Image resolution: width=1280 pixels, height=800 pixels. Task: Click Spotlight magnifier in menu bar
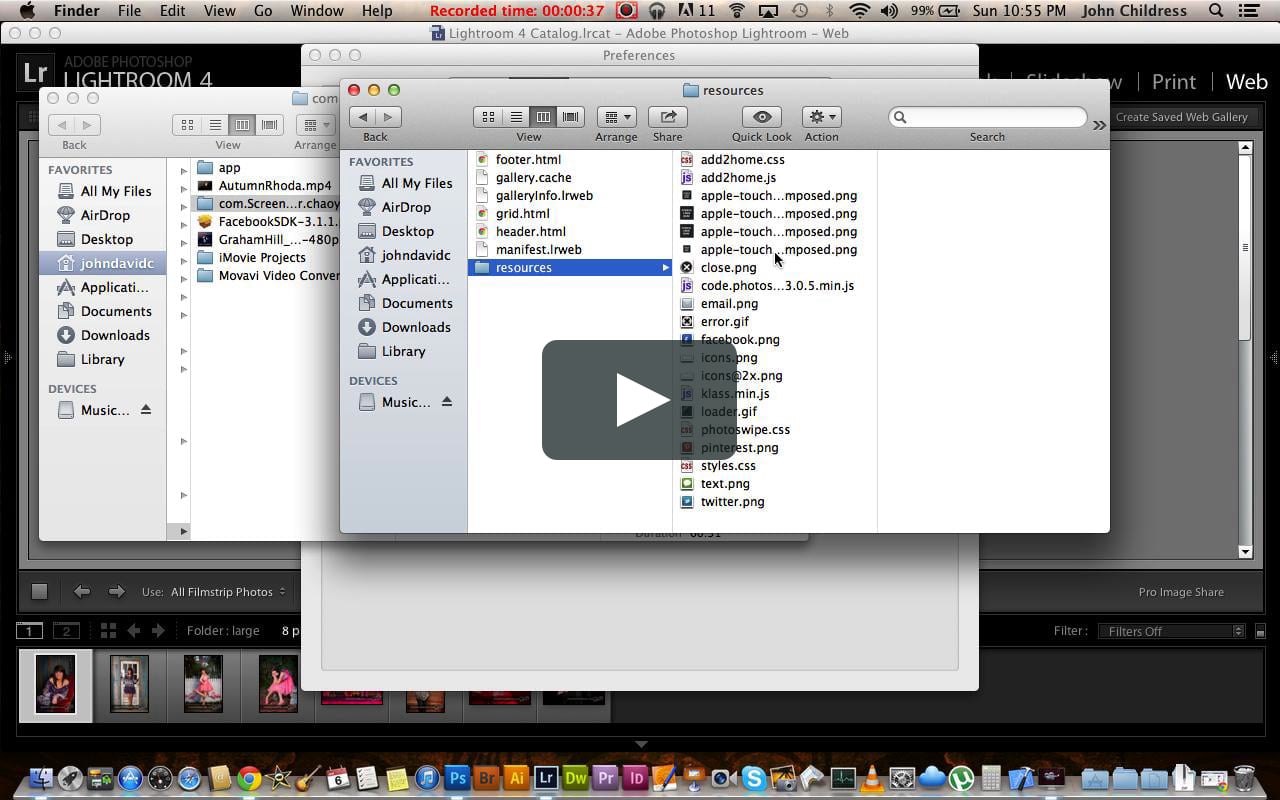[x=1216, y=11]
